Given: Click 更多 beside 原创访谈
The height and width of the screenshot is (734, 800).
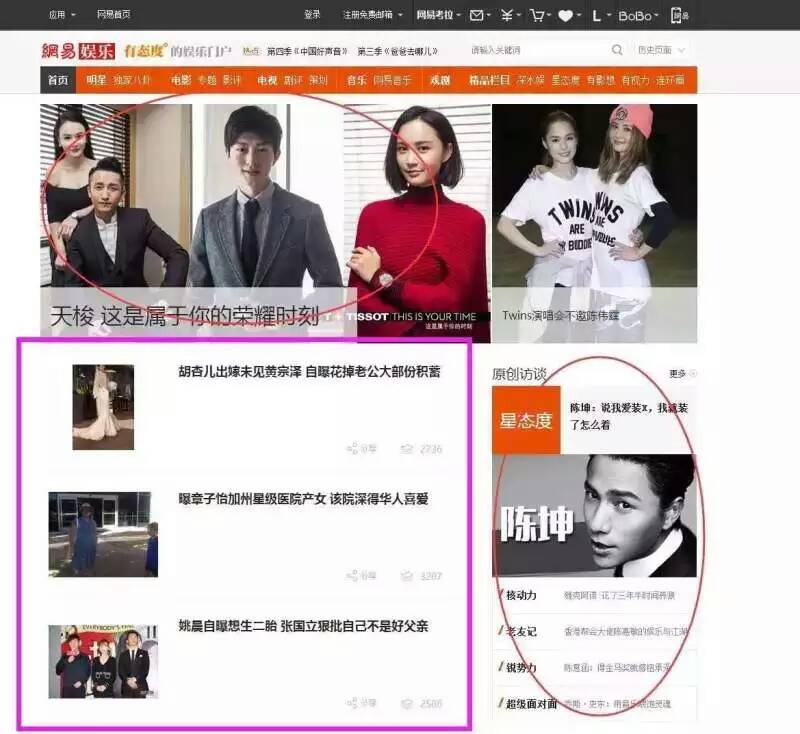Looking at the screenshot, I should tap(682, 374).
